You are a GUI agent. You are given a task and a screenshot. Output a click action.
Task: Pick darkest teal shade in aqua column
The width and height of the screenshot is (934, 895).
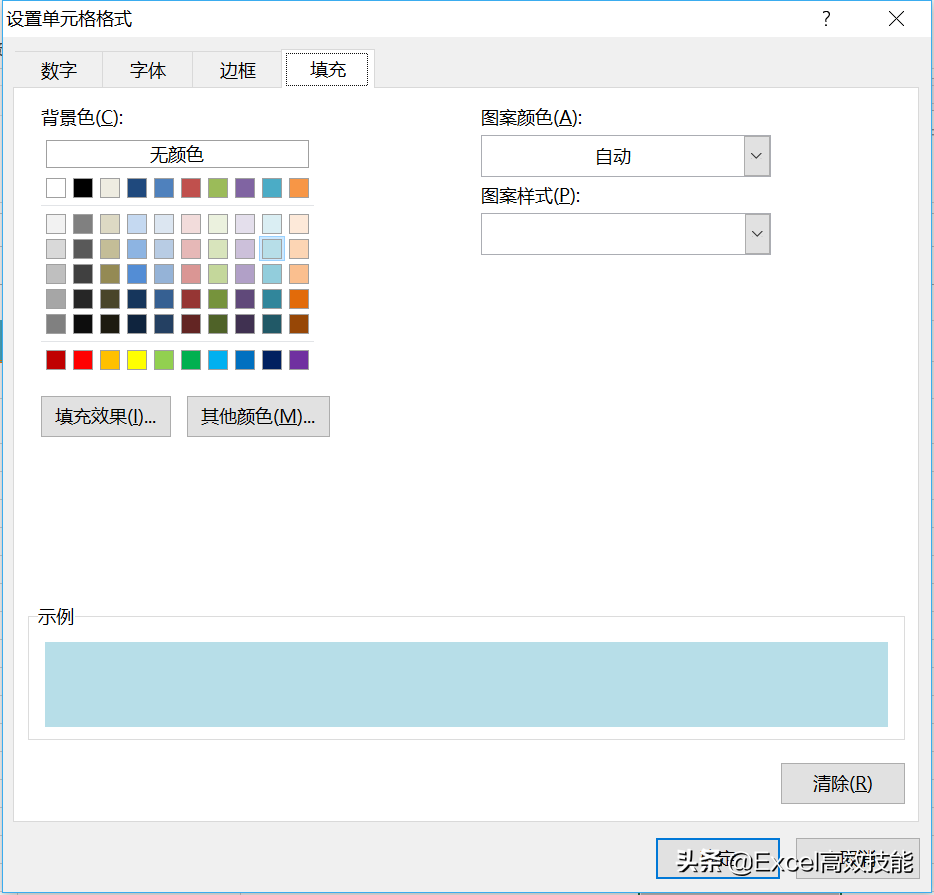point(272,324)
